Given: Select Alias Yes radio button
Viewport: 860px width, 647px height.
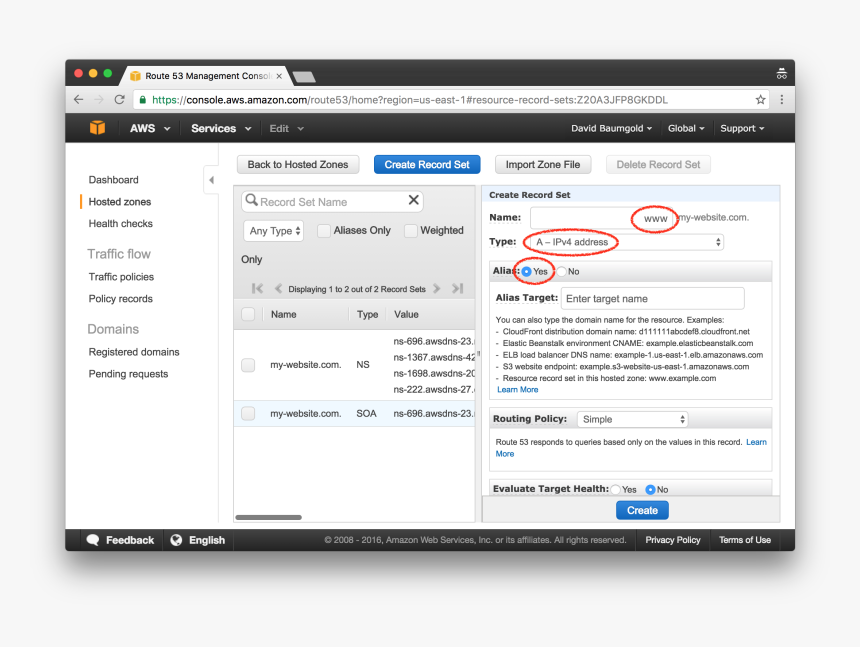Looking at the screenshot, I should (527, 271).
